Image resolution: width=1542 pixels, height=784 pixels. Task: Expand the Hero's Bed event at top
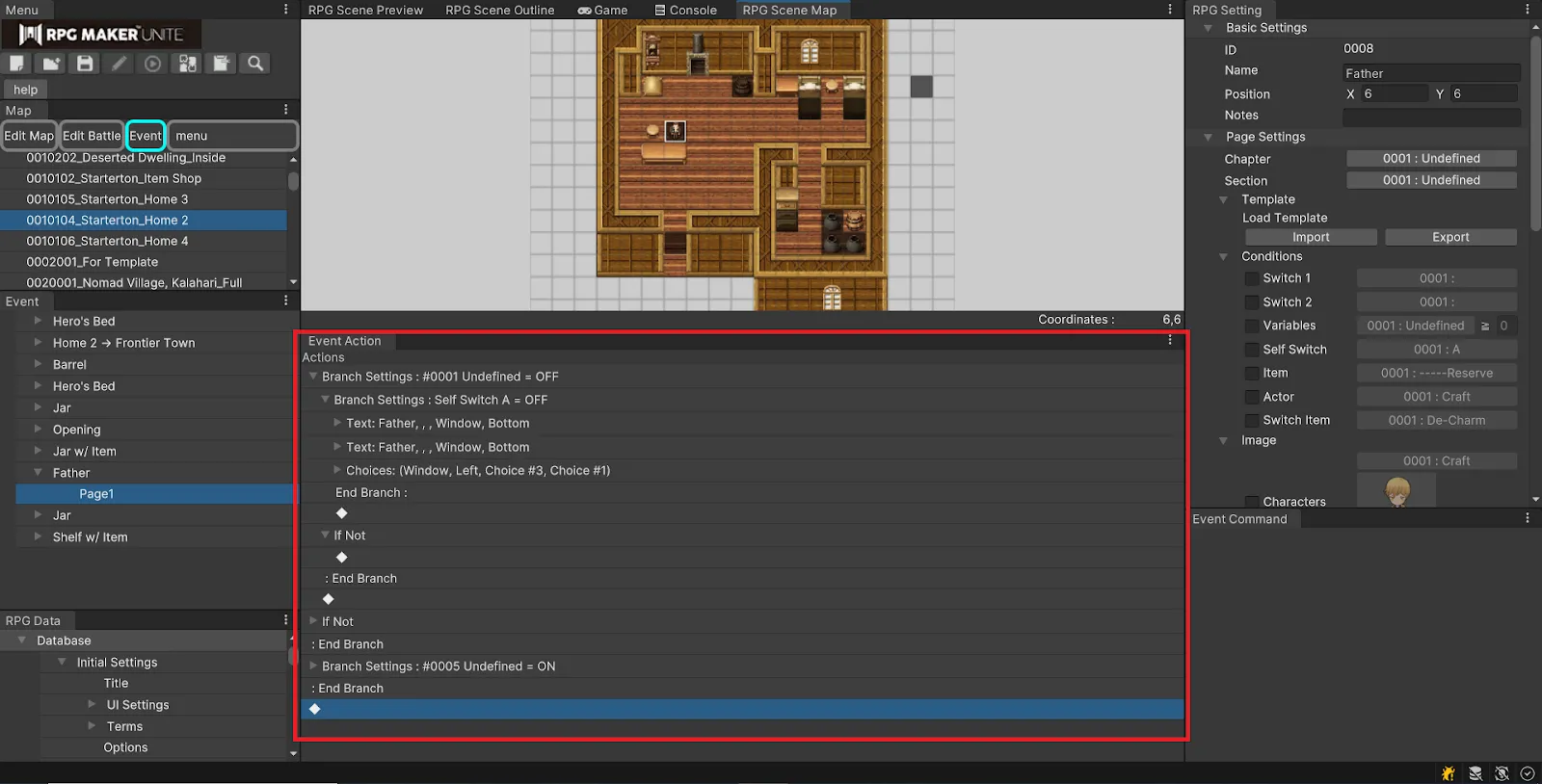coord(38,321)
